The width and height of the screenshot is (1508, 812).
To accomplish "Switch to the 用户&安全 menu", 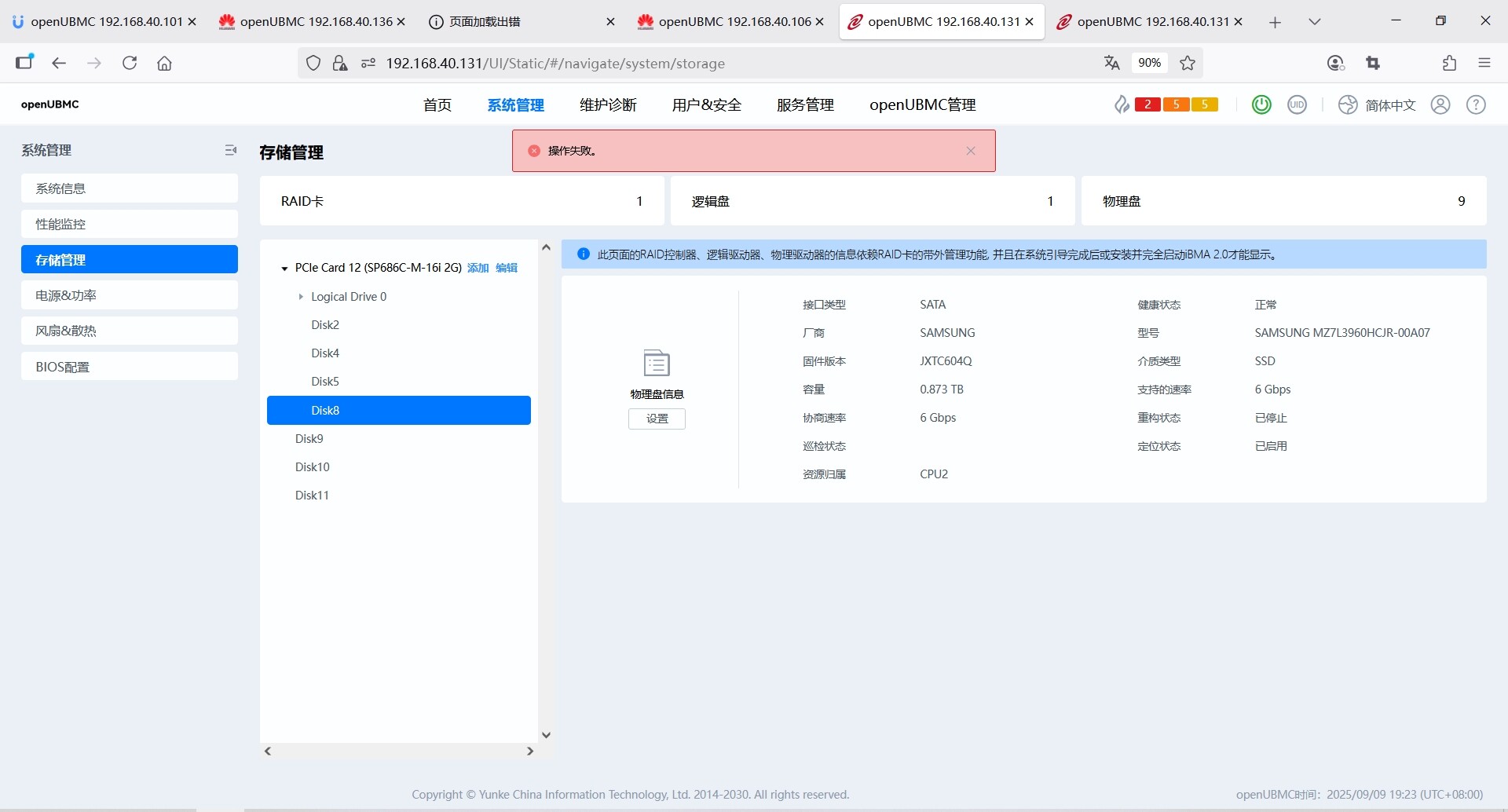I will point(706,105).
